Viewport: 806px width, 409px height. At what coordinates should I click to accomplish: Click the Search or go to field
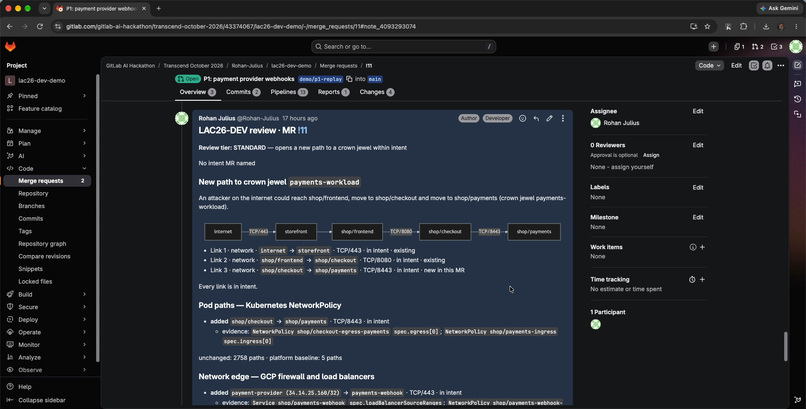coord(404,47)
